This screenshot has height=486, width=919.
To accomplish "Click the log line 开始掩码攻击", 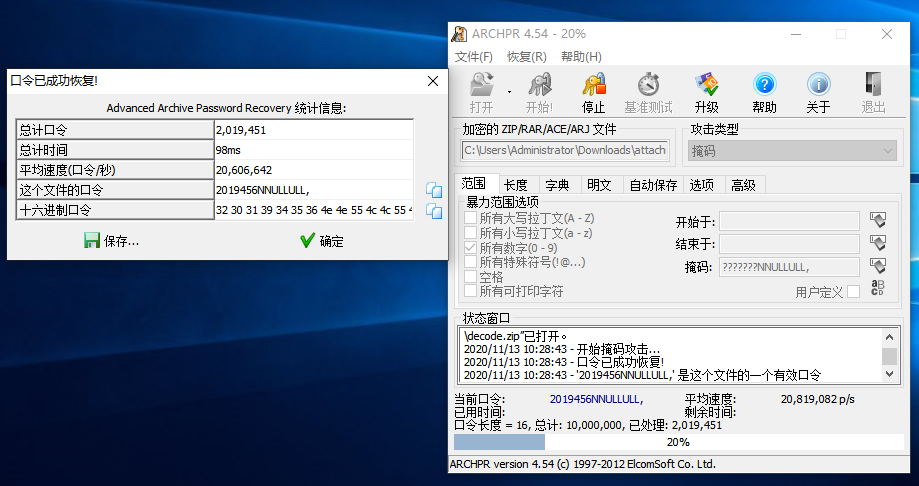I will point(561,349).
